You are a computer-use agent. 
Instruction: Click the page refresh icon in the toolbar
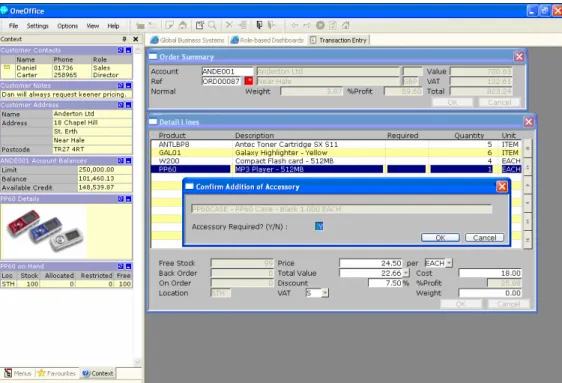click(x=333, y=25)
